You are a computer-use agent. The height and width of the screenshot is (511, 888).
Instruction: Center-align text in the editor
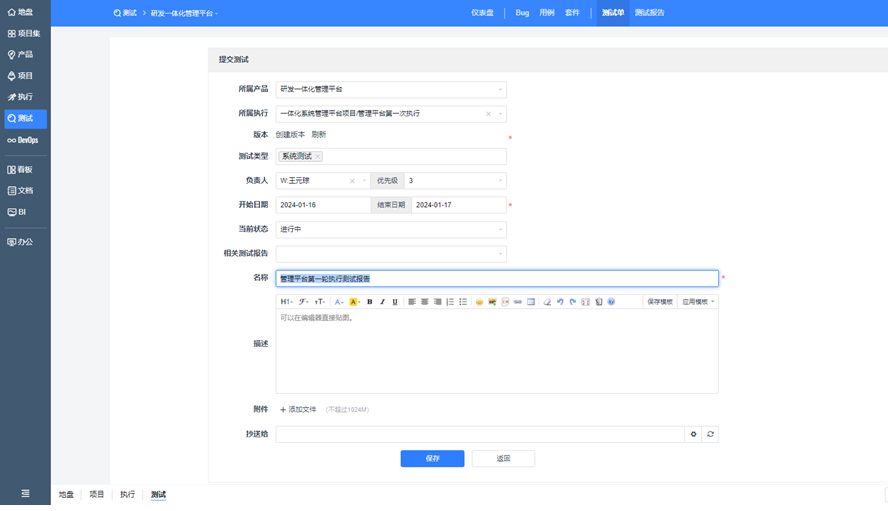(424, 302)
